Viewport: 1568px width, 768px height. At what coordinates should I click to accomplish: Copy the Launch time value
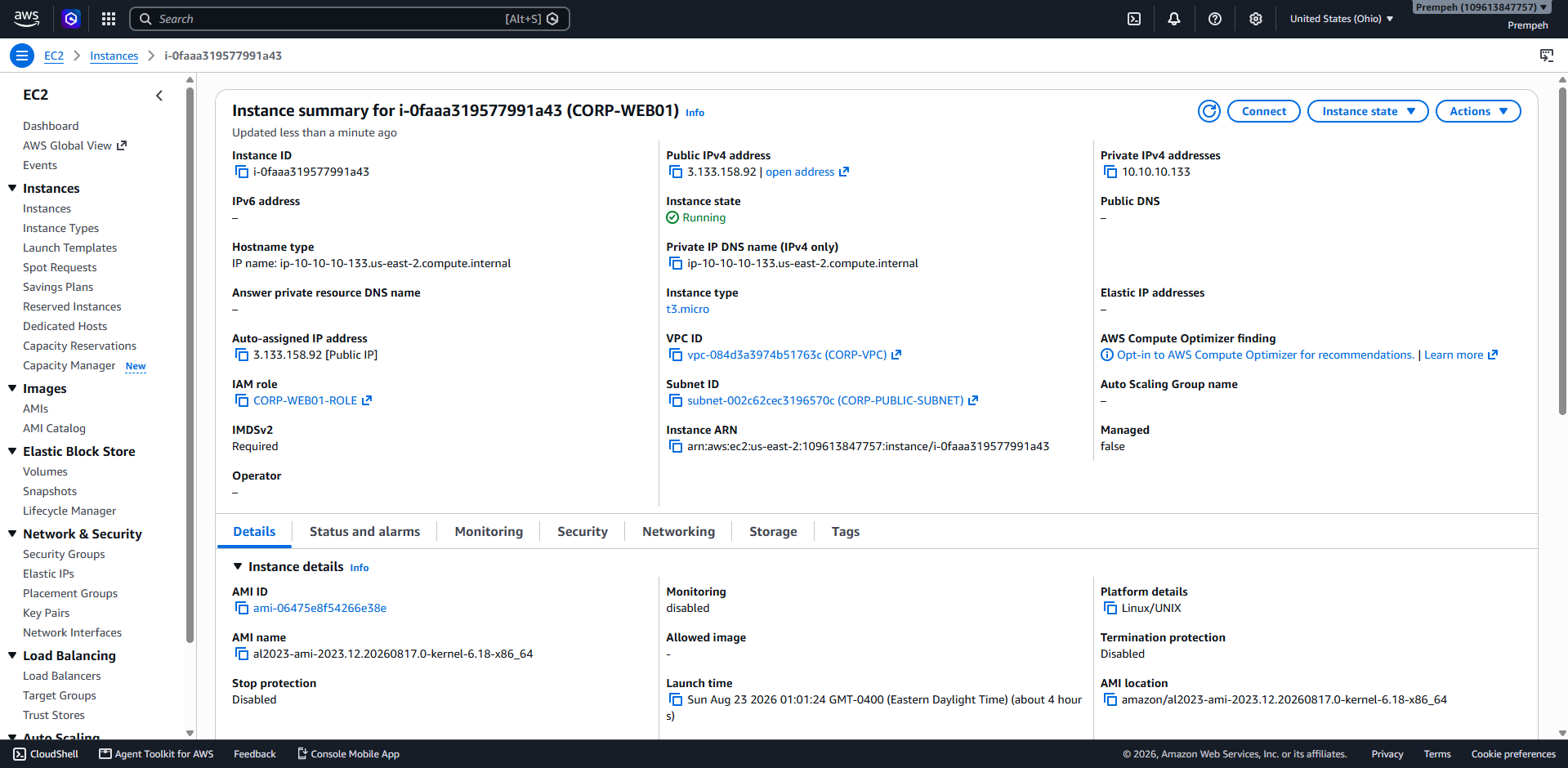[676, 699]
